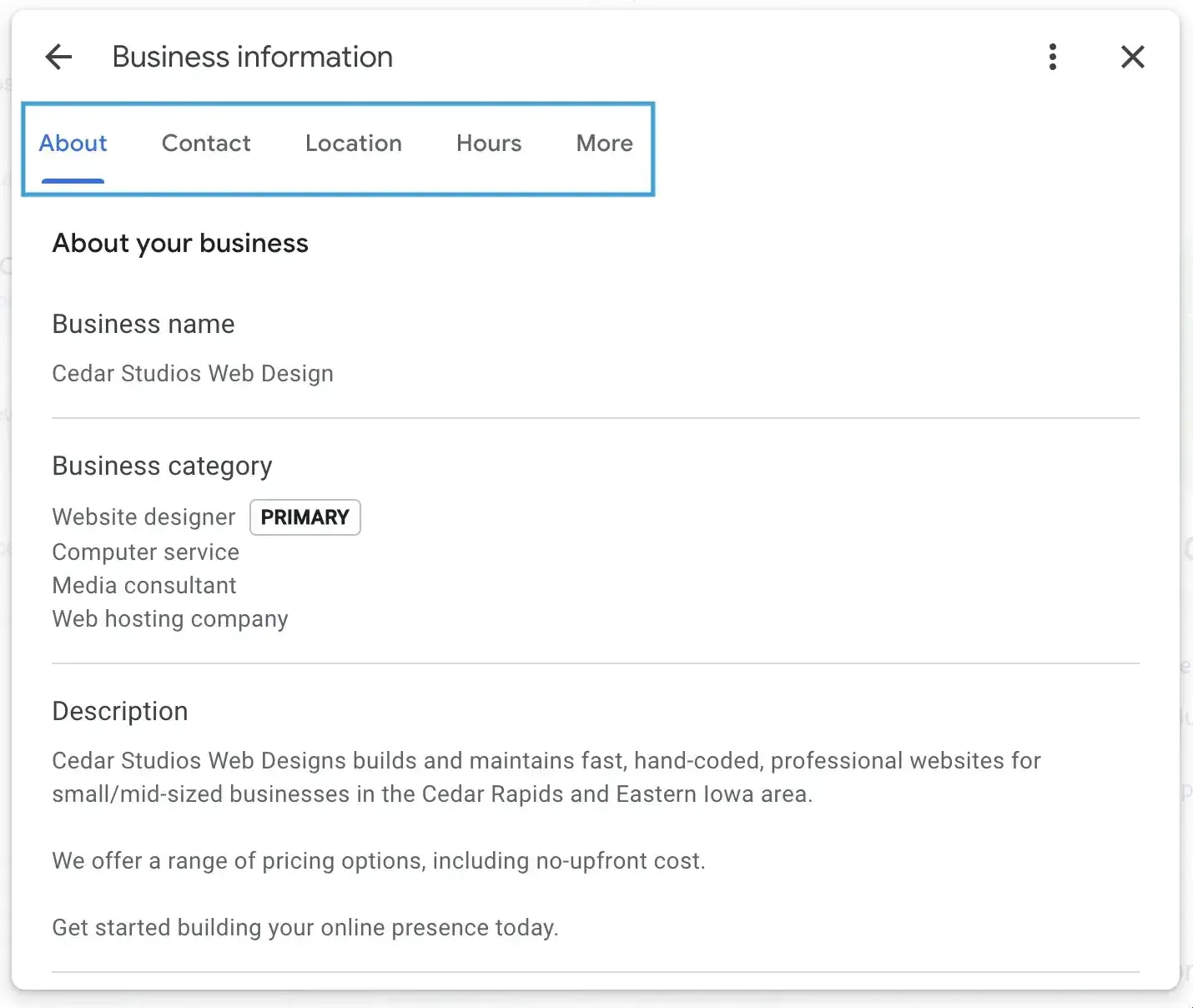The image size is (1193, 1008).
Task: Edit the business name Cedar Studios Web Design
Action: point(193,373)
